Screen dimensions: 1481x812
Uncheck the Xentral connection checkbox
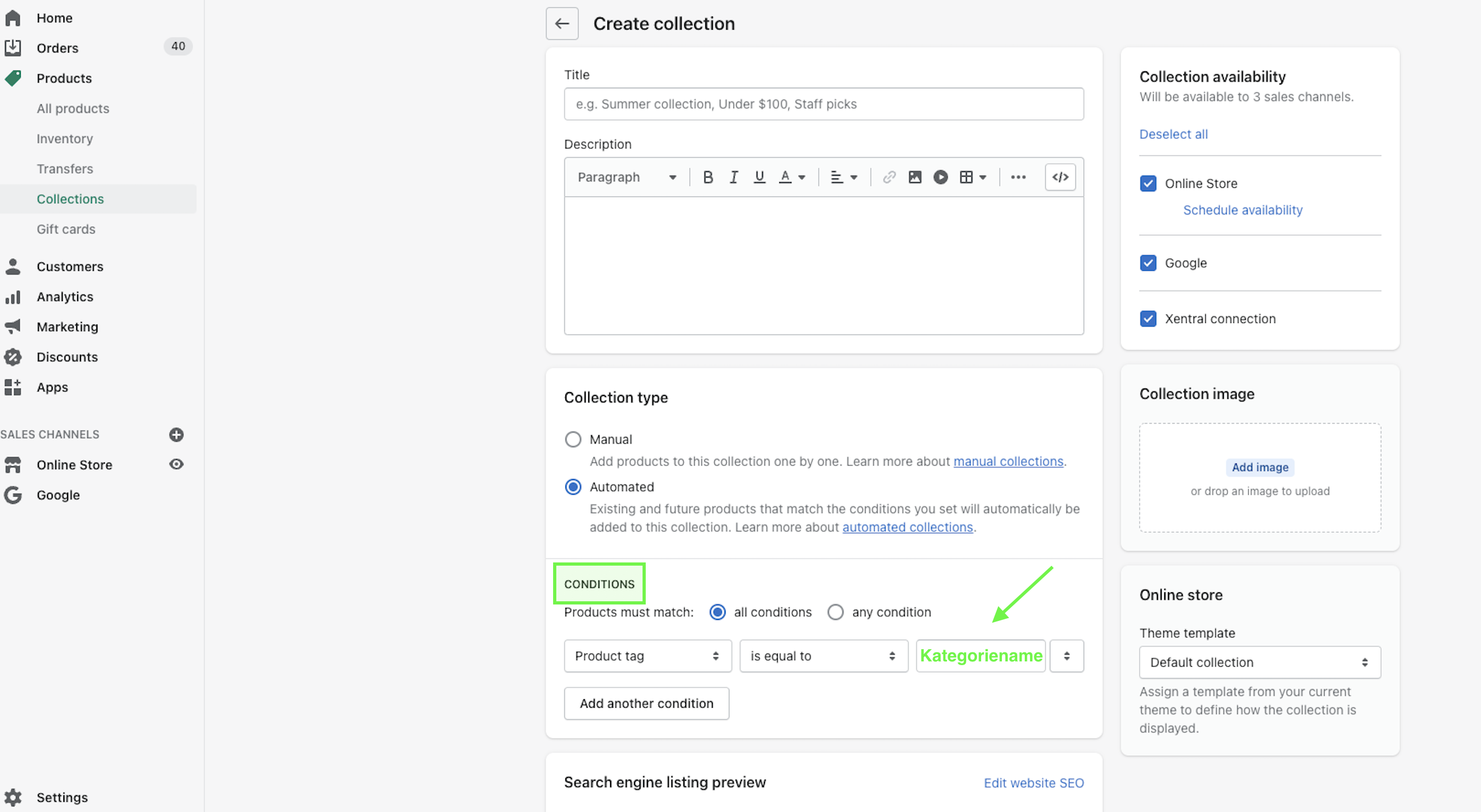tap(1148, 319)
